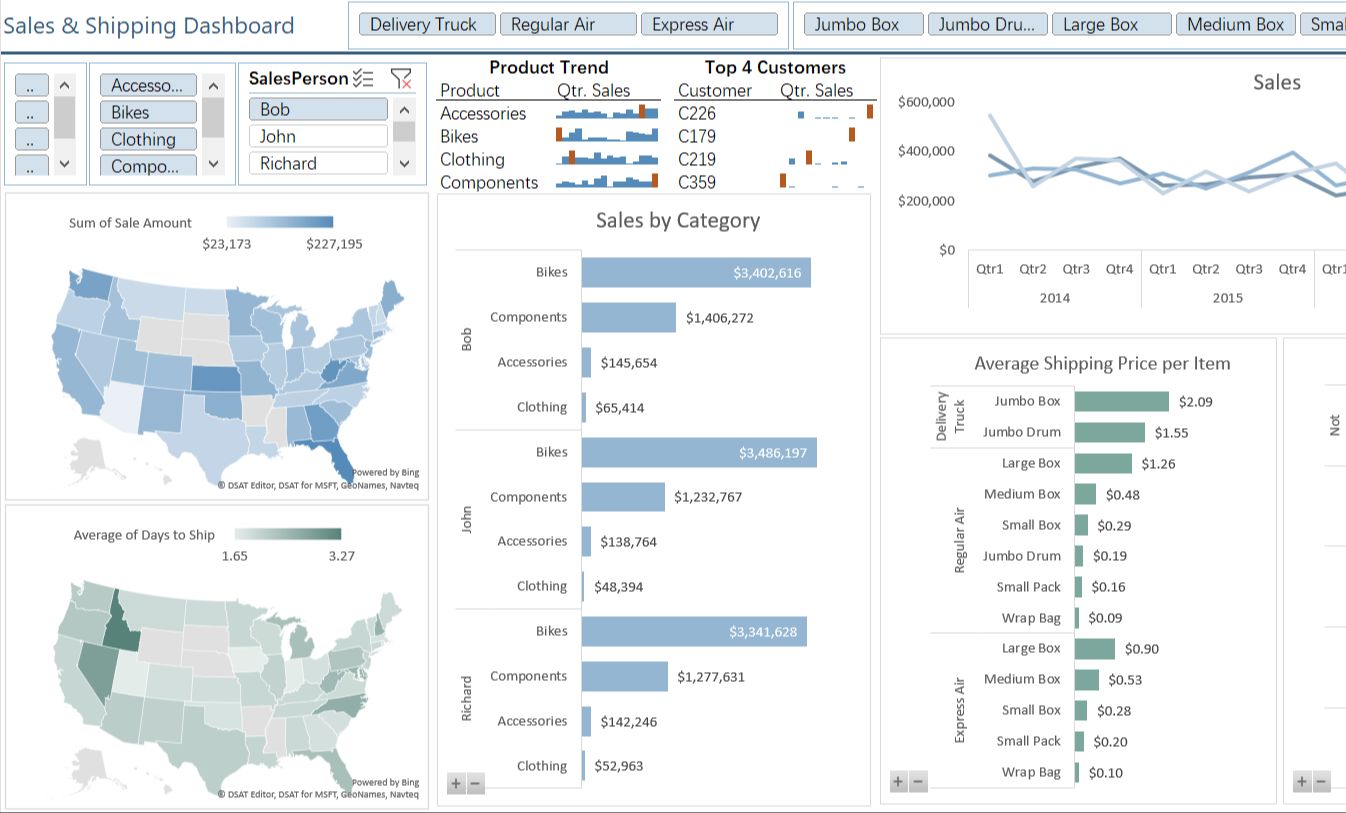The image size is (1346, 813).
Task: Click the Sales by Category chart title
Action: click(677, 220)
